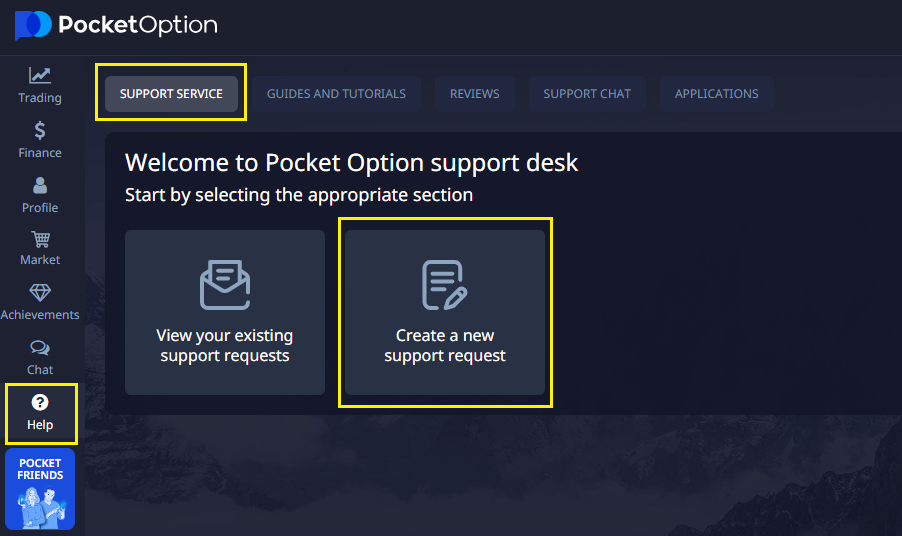Image resolution: width=902 pixels, height=536 pixels.
Task: Open the Trading chart icon in sidebar
Action: tap(40, 75)
